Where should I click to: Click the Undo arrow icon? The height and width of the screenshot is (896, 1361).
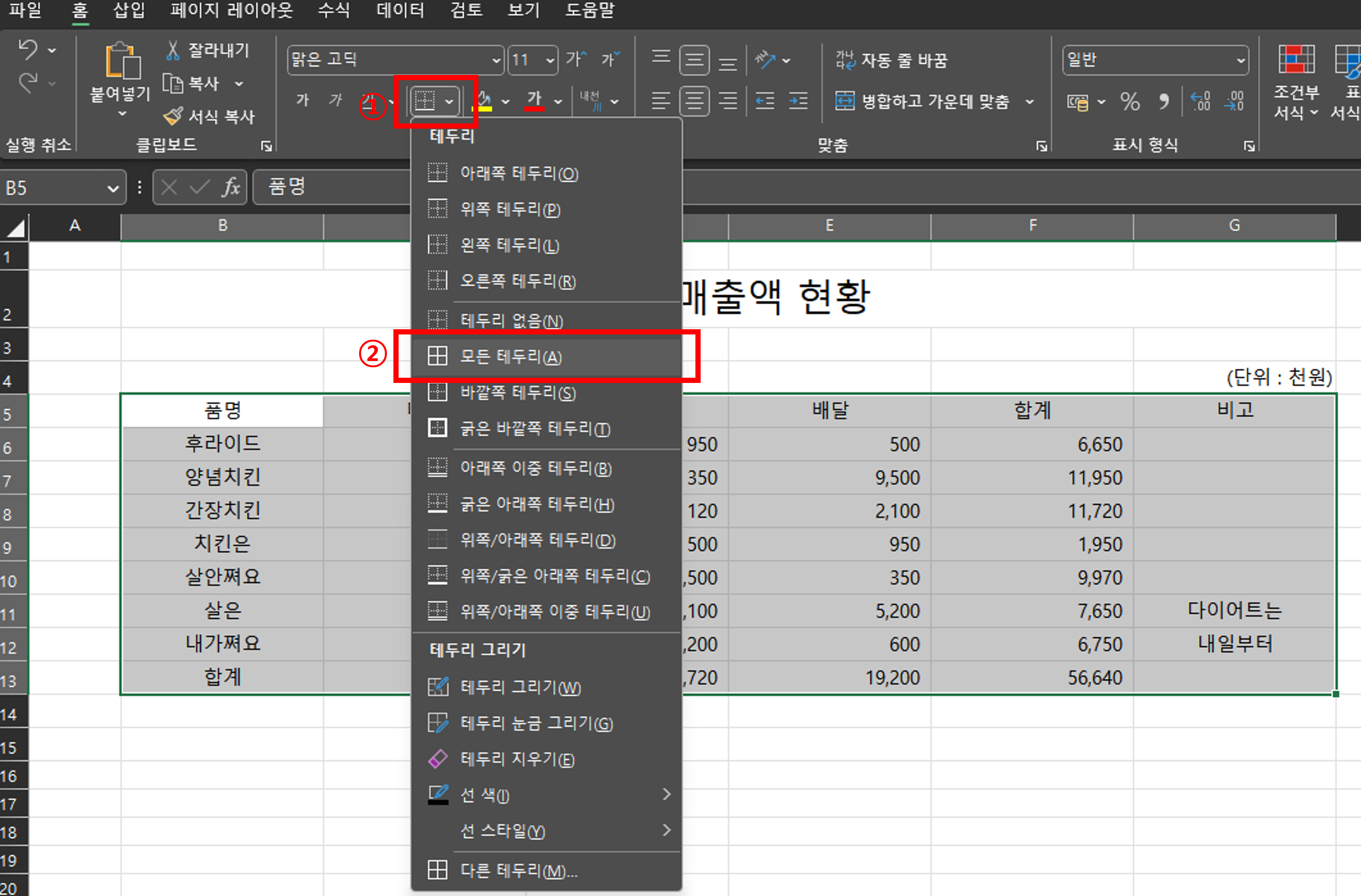point(28,50)
